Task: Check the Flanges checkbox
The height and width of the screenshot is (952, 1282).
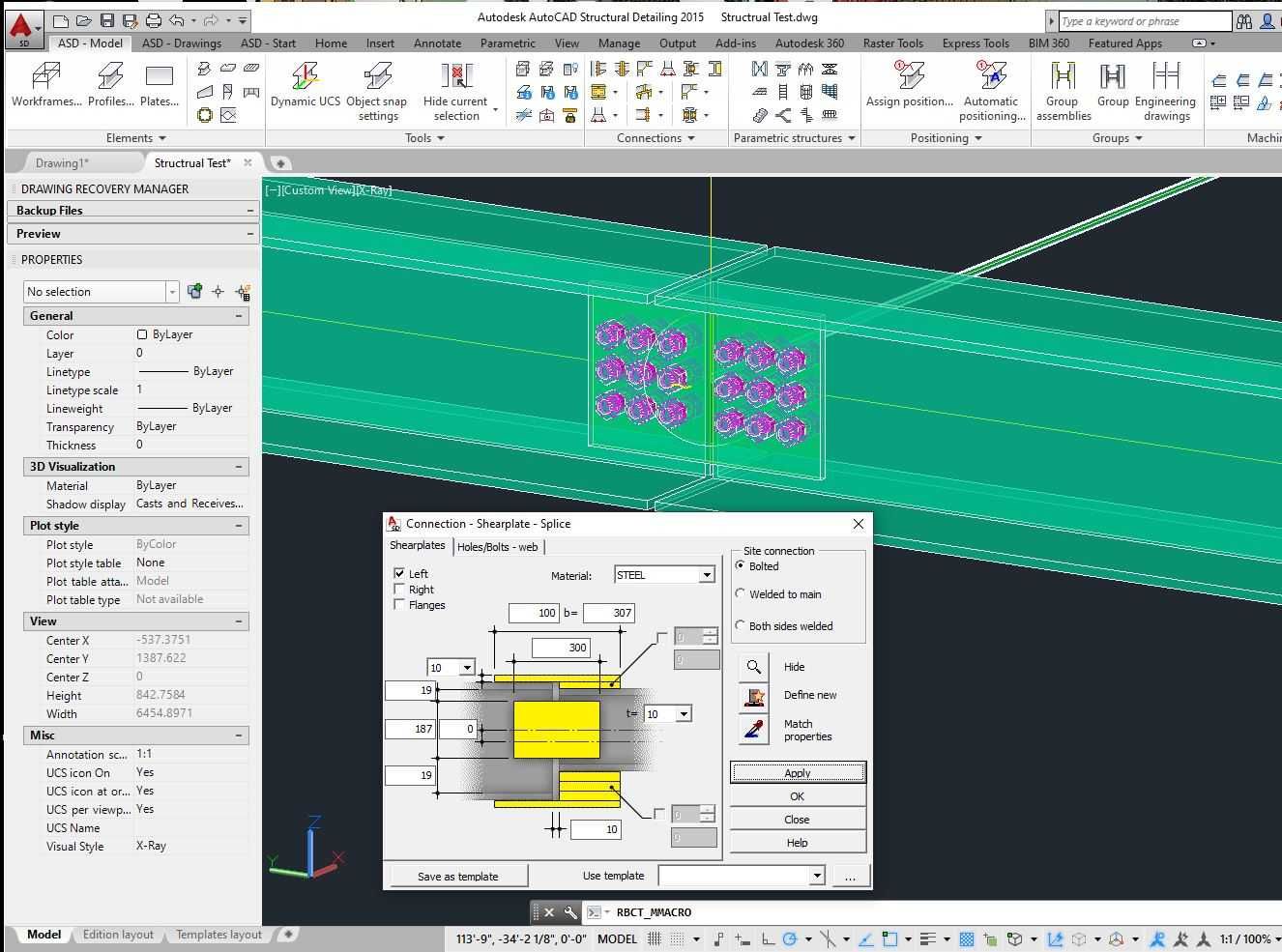Action: pyautogui.click(x=399, y=604)
